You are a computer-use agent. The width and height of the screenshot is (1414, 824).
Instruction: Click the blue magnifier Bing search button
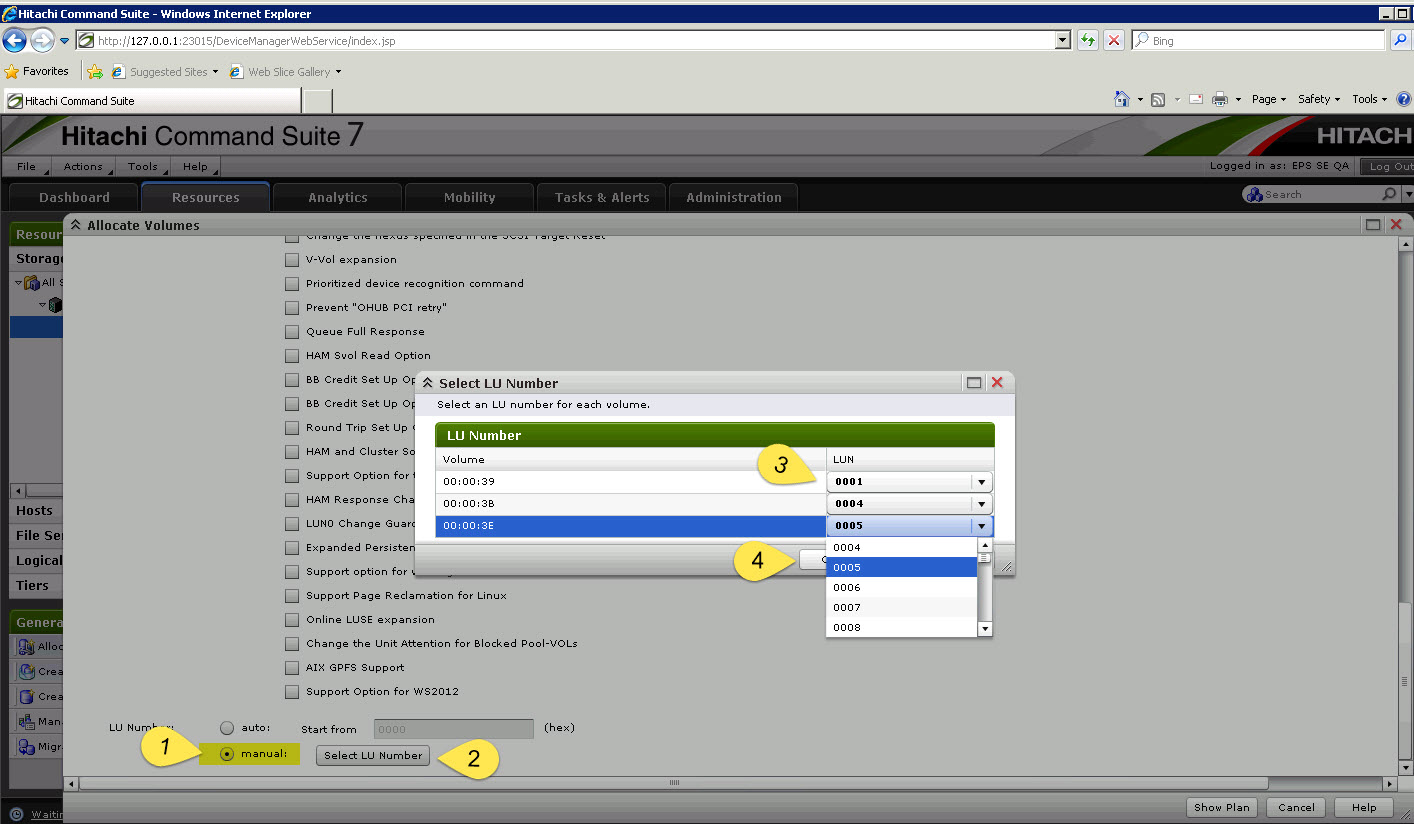(1401, 41)
